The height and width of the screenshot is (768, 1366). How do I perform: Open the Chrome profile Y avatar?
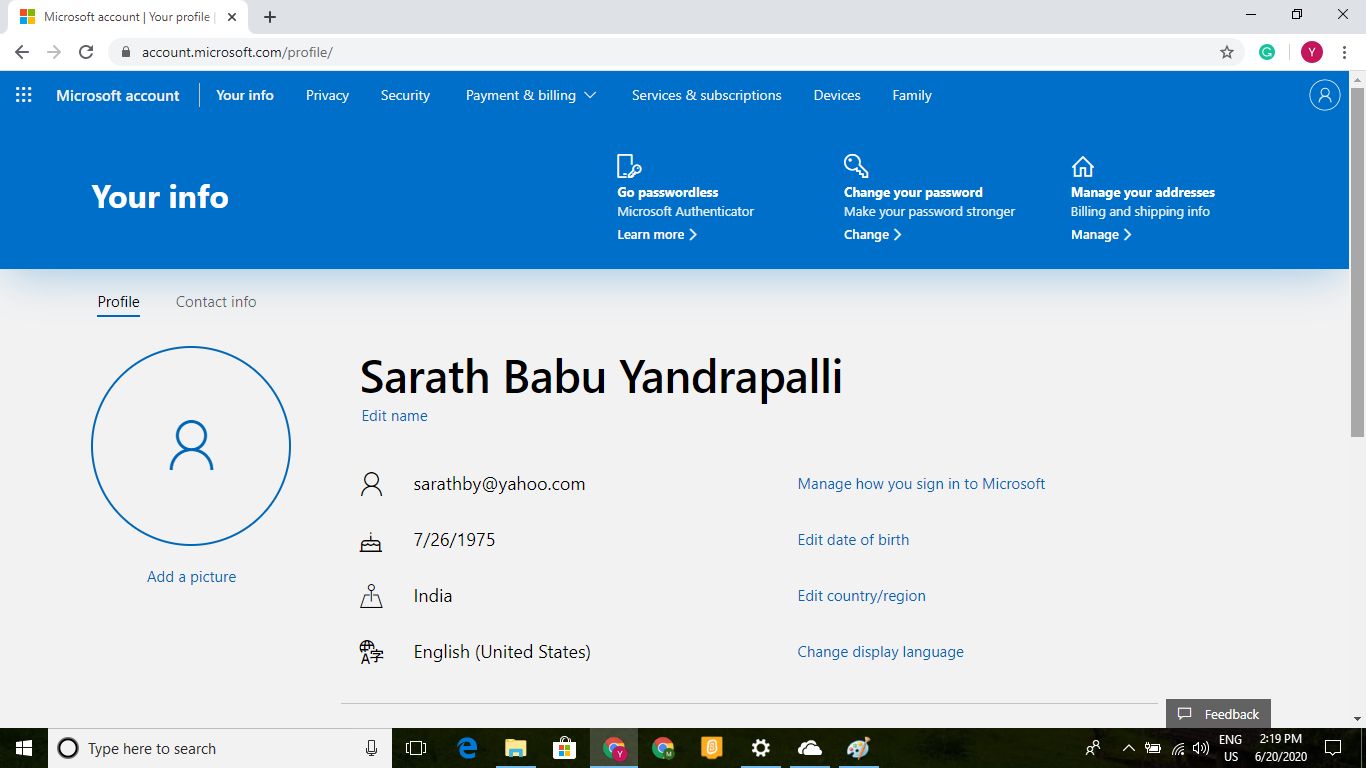pos(1311,52)
